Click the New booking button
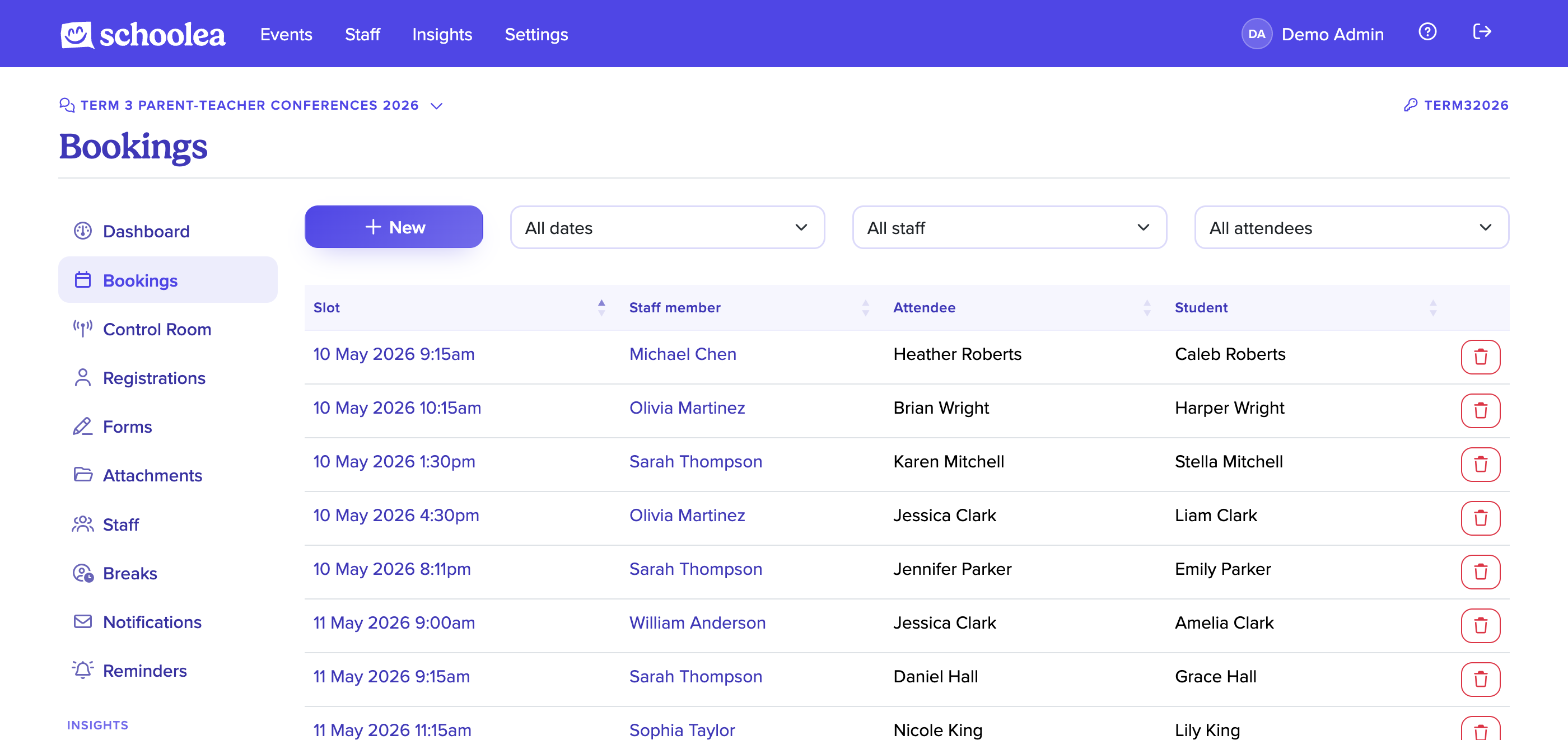Viewport: 1568px width, 740px height. coord(393,227)
